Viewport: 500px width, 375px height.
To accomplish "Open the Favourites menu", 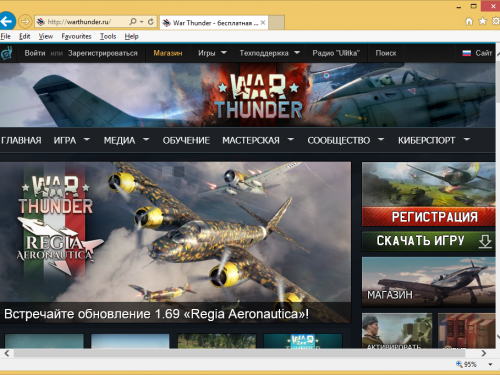I will tap(76, 36).
